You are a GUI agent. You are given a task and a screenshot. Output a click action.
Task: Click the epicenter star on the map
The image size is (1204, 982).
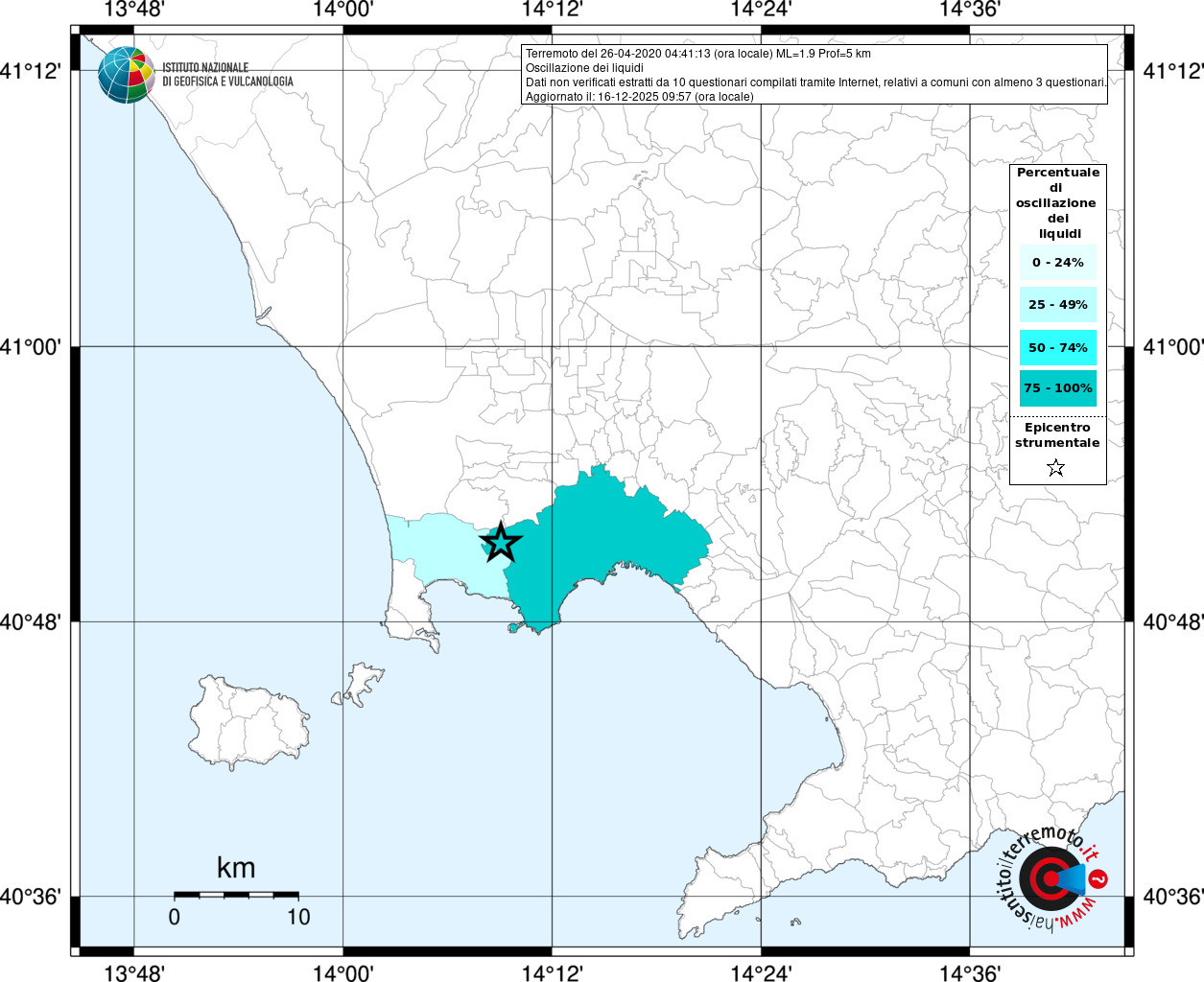(501, 543)
